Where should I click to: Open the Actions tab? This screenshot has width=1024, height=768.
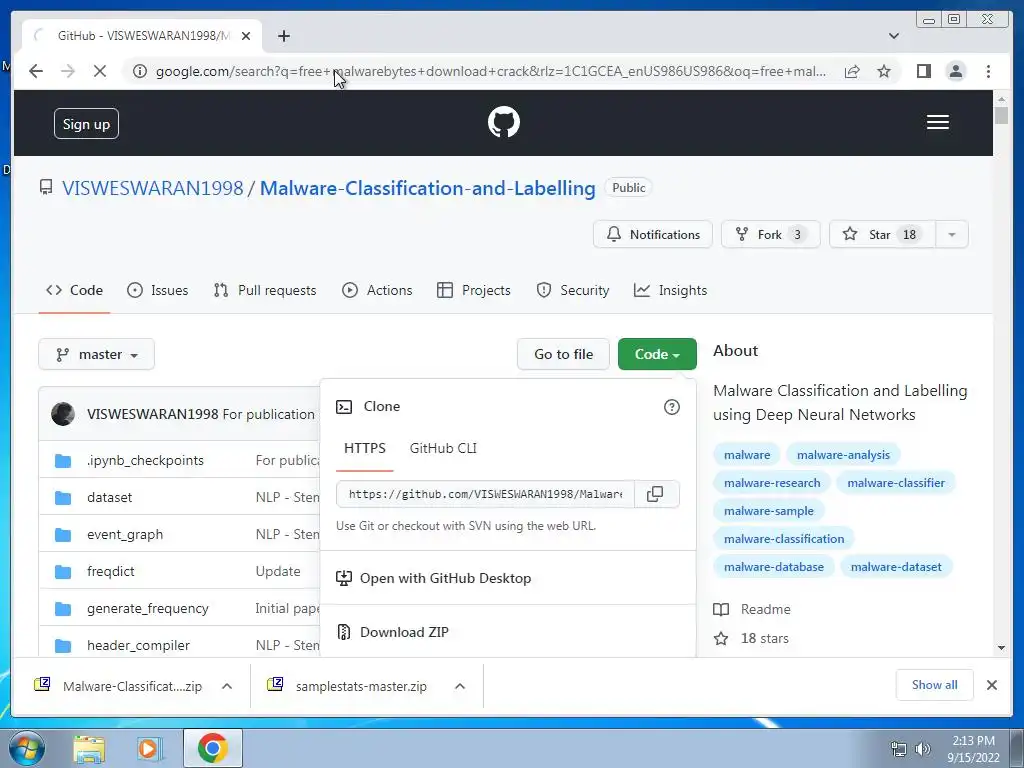click(x=377, y=291)
